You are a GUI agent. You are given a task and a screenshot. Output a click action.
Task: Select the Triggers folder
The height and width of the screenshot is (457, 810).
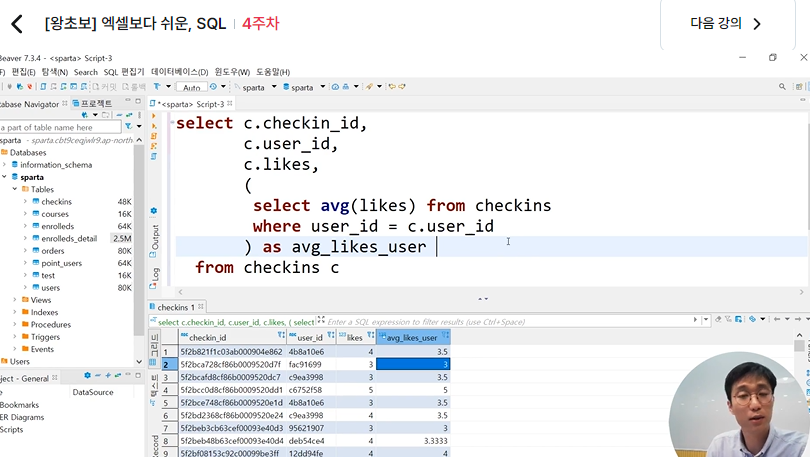click(45, 337)
